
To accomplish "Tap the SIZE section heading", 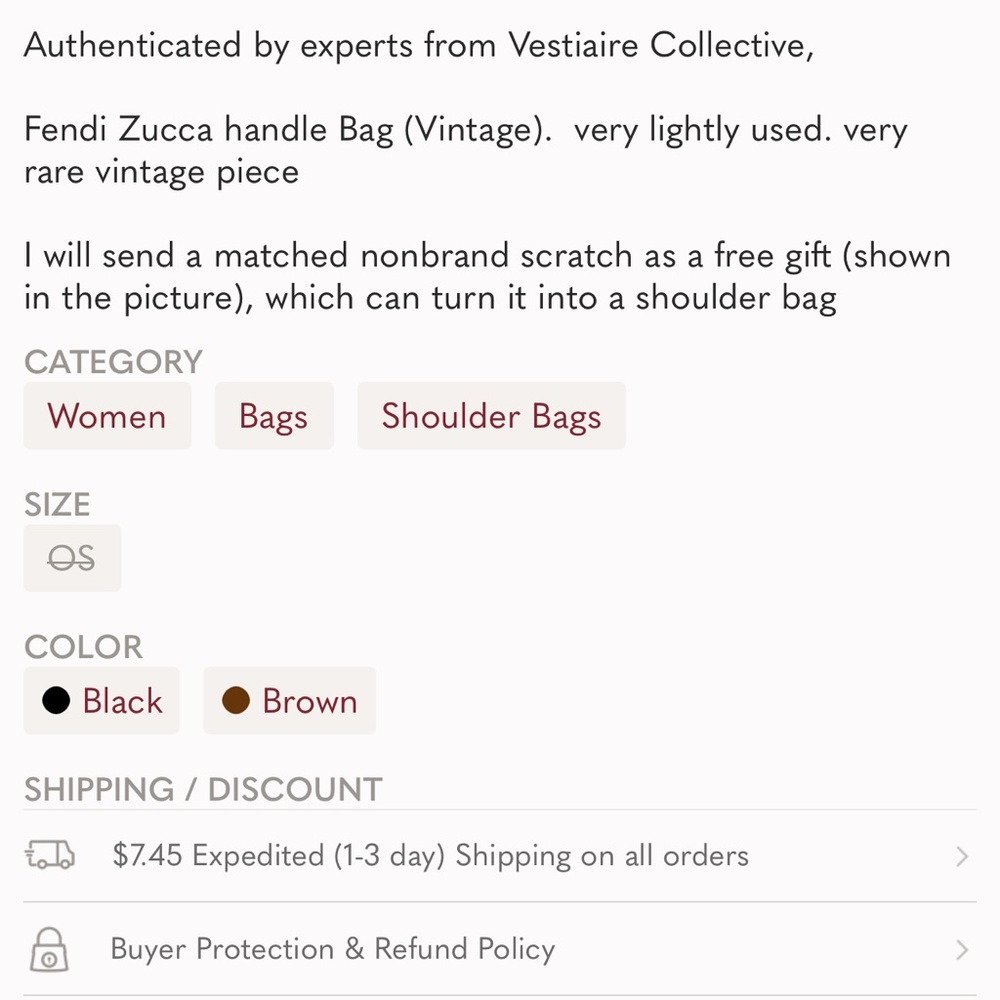I will 57,505.
